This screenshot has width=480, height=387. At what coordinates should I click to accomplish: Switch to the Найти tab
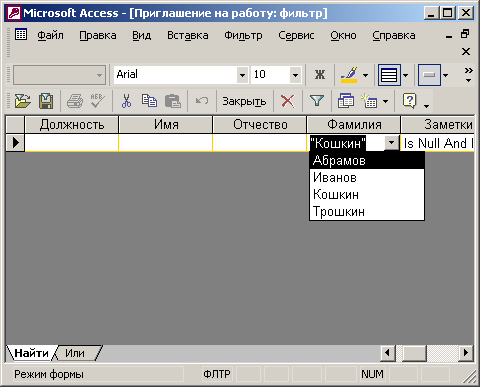31,353
